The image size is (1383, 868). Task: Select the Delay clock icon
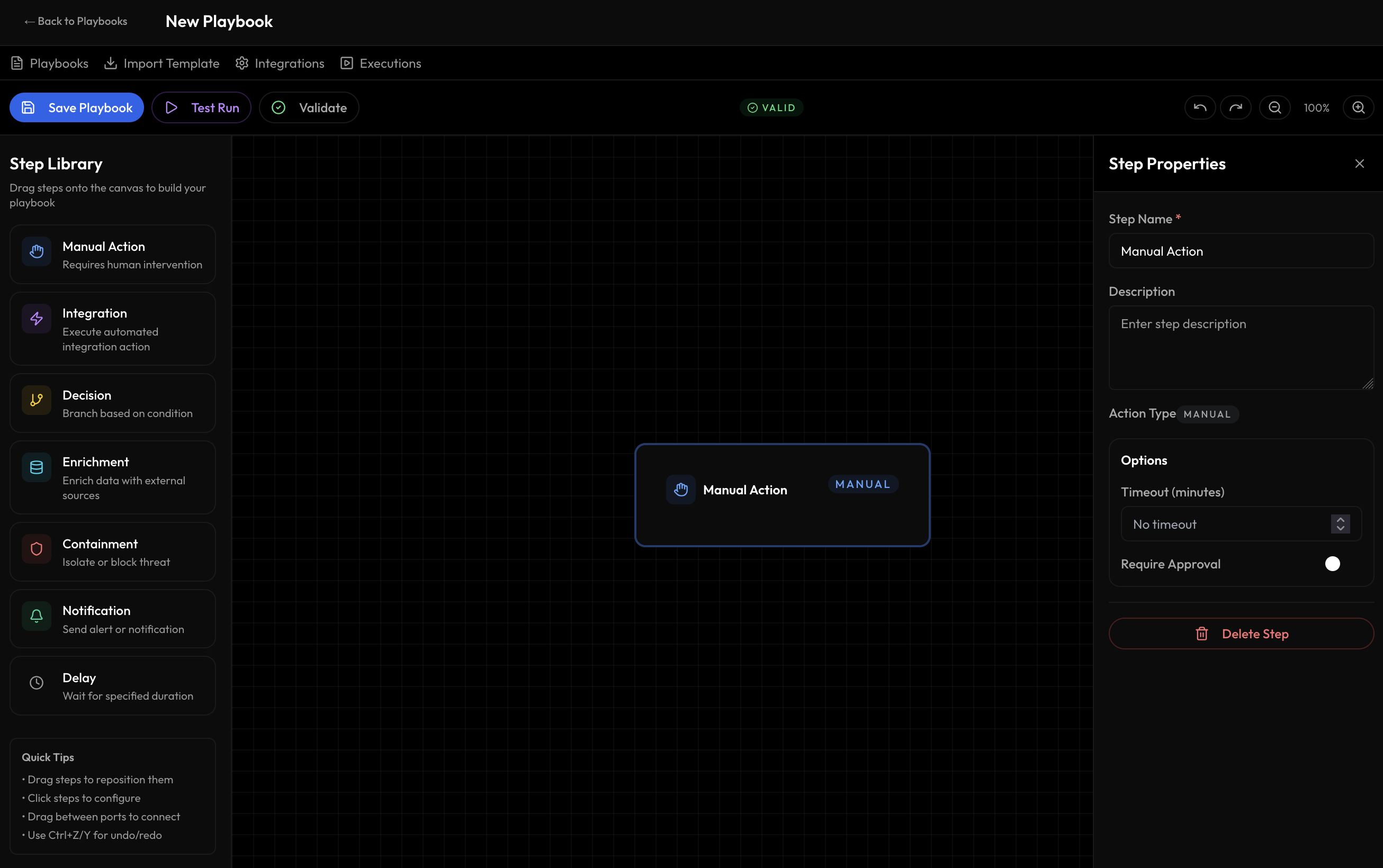pos(36,683)
